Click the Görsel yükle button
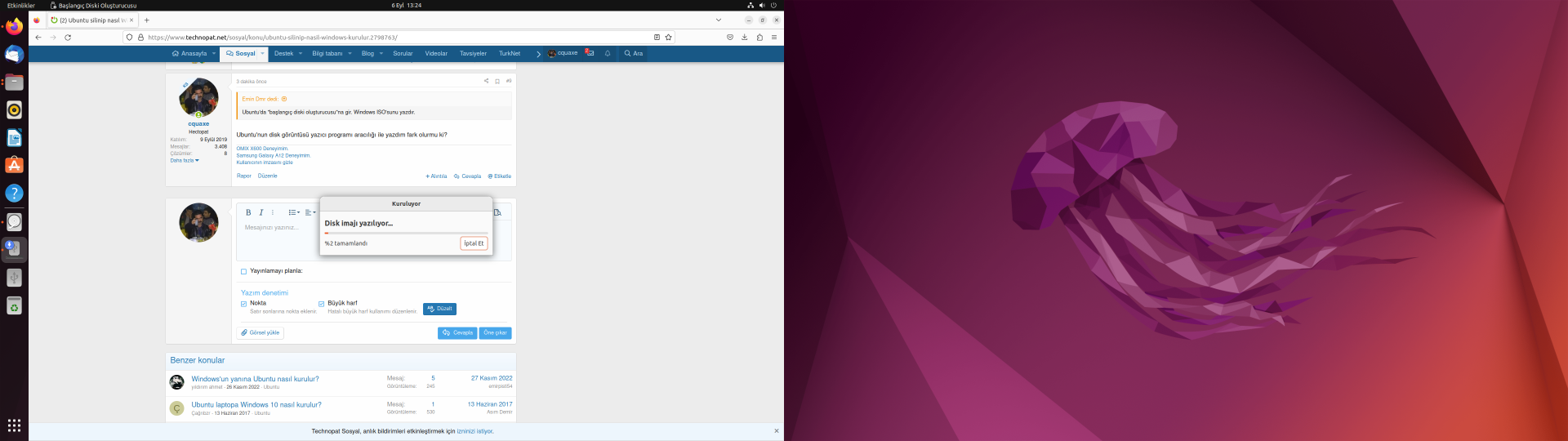This screenshot has width=1568, height=441. tap(261, 332)
